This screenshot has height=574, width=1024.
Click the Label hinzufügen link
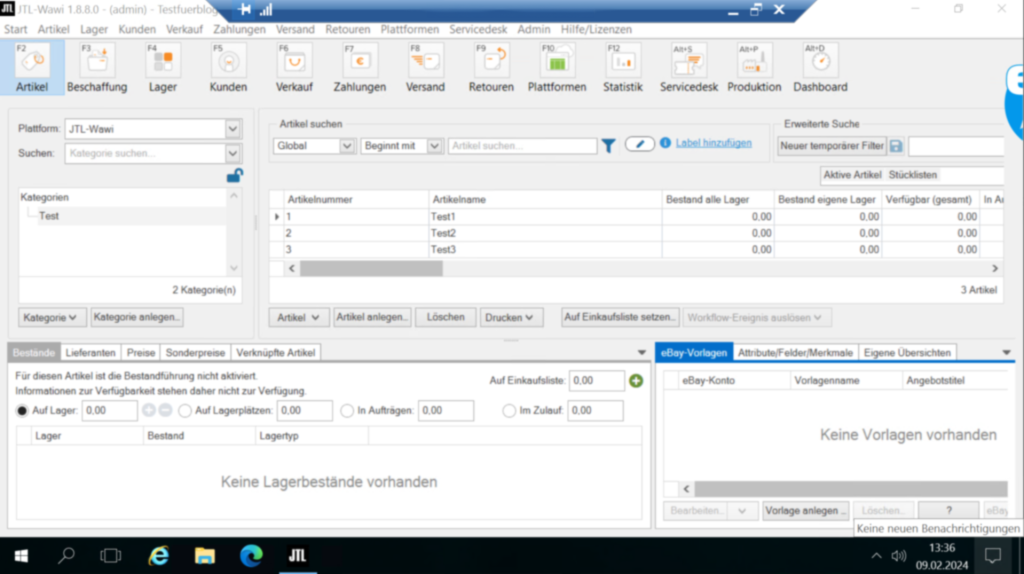(713, 143)
